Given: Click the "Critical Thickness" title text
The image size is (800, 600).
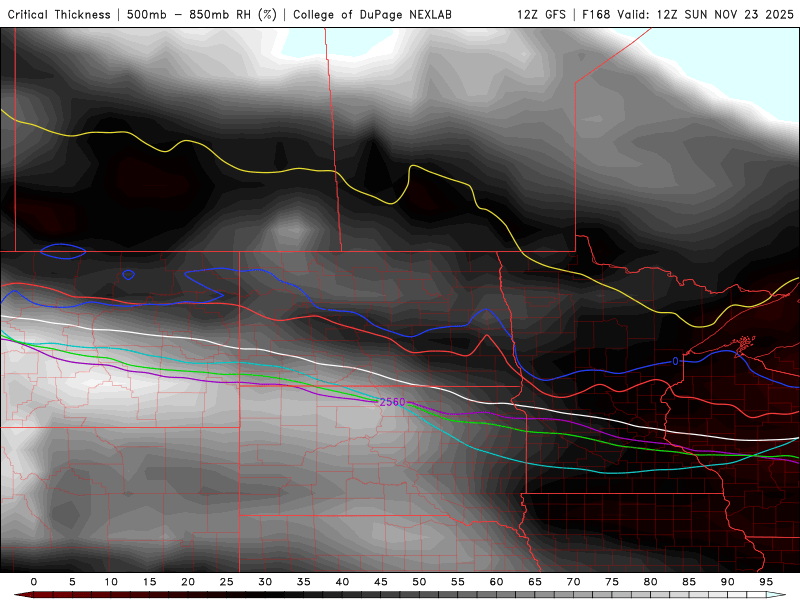Looking at the screenshot, I should (59, 14).
